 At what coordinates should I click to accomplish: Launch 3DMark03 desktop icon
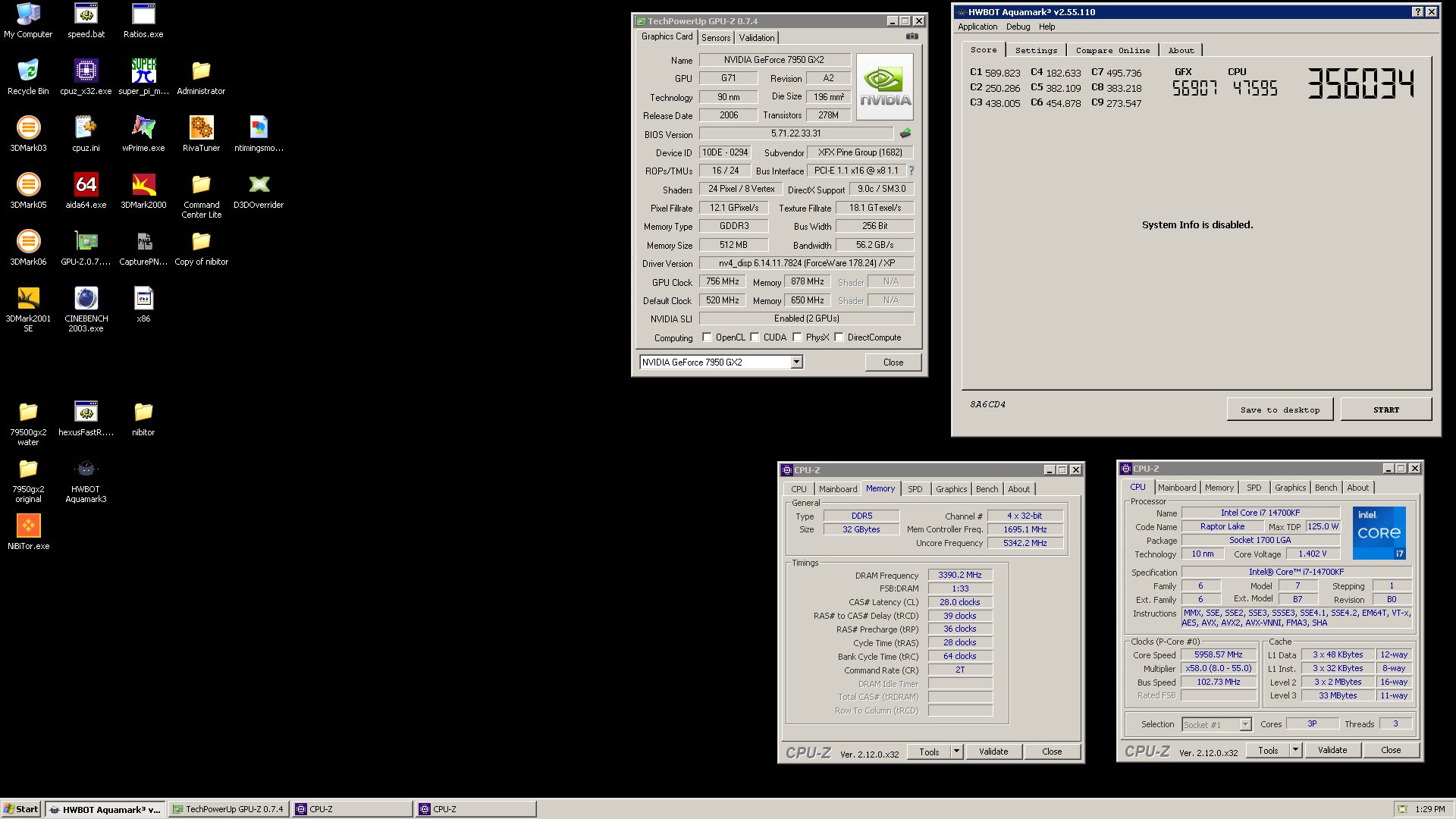28,134
